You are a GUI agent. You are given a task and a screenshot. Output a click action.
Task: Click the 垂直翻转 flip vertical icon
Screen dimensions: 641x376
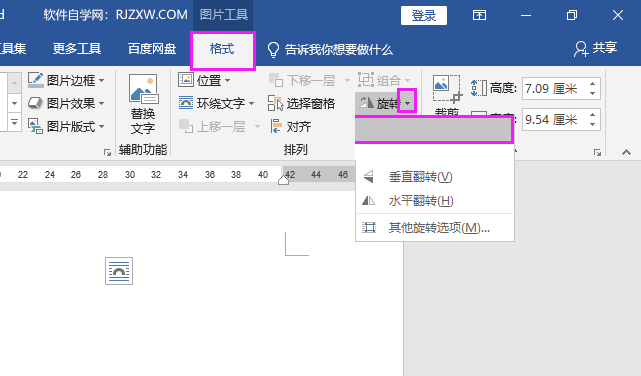click(368, 177)
